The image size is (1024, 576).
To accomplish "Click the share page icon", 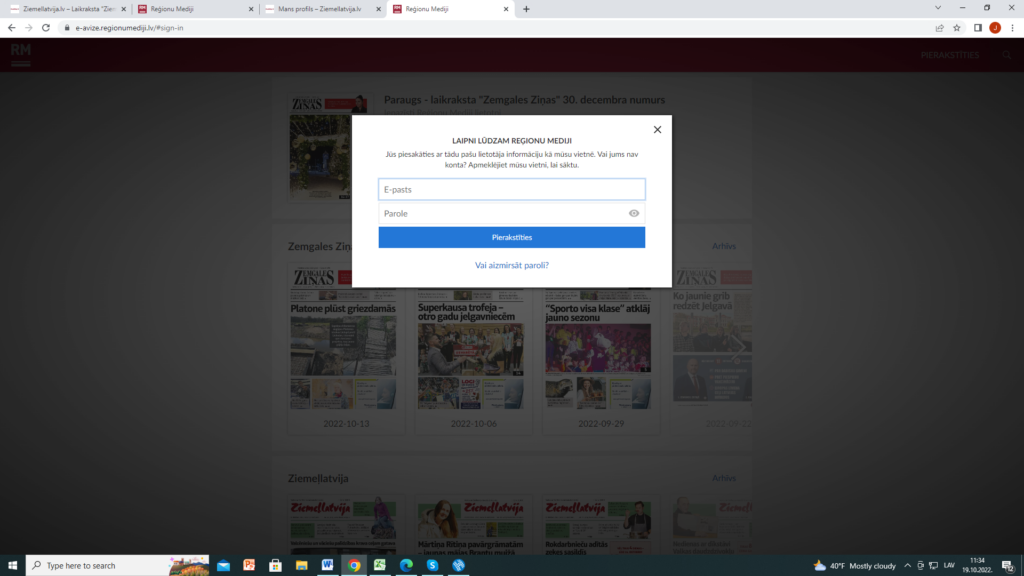I will [939, 28].
